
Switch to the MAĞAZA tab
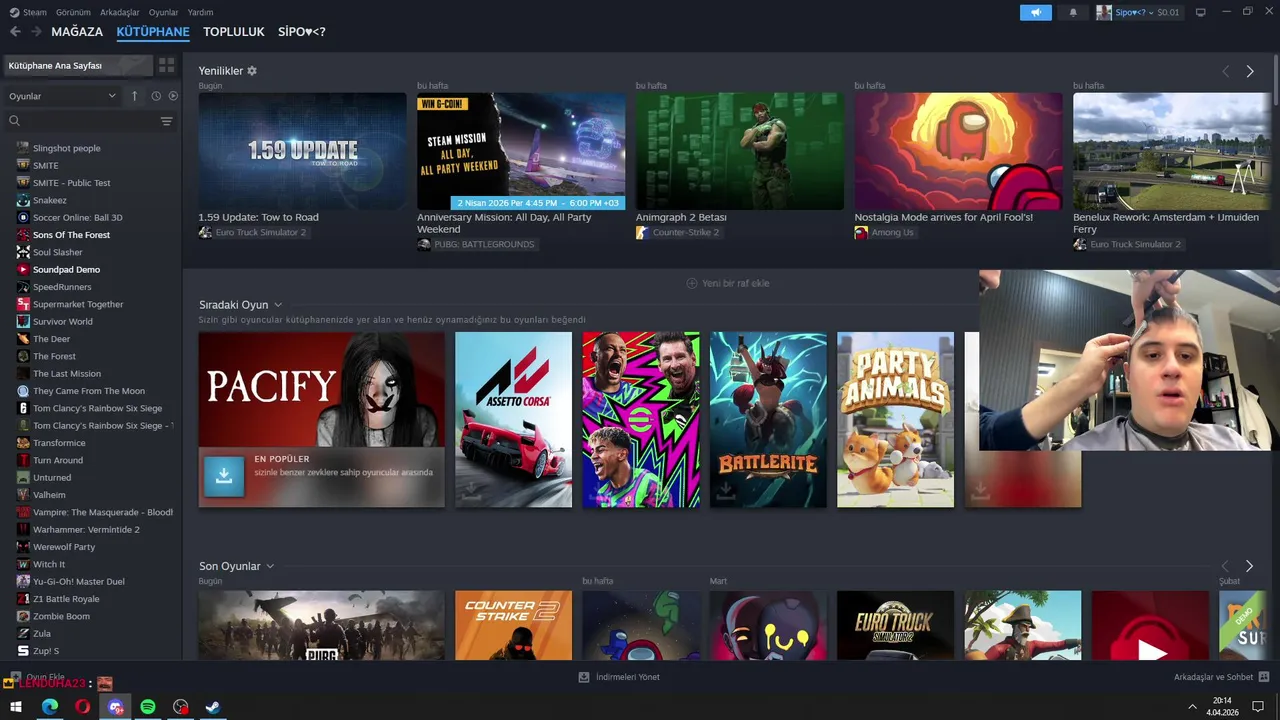(x=77, y=32)
